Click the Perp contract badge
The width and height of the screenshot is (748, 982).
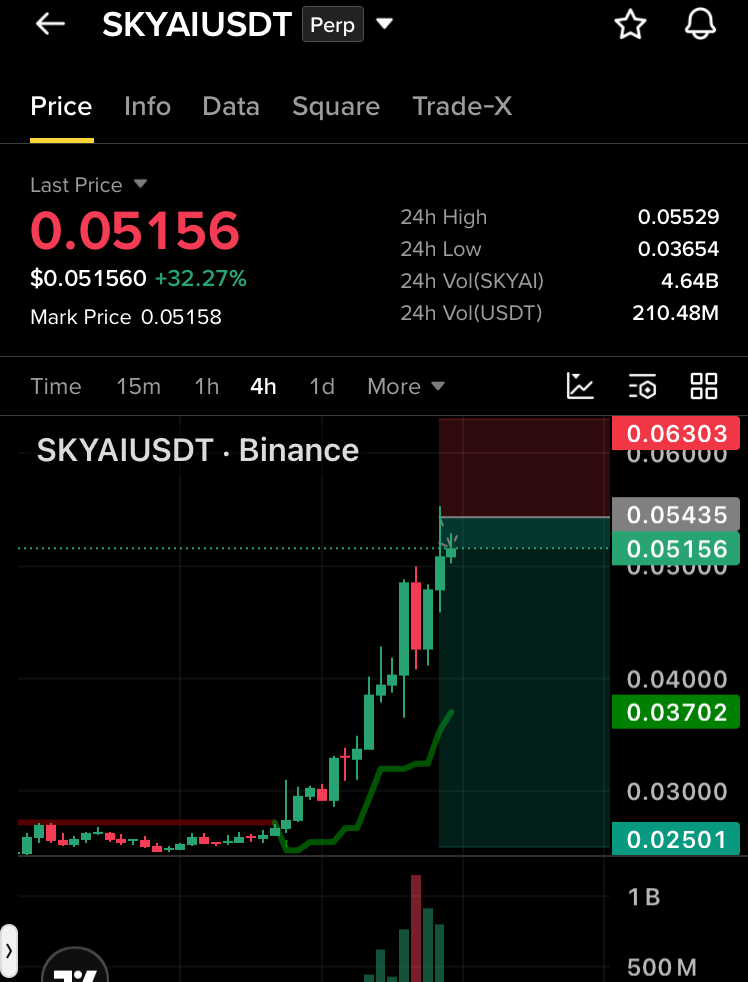pyautogui.click(x=333, y=24)
